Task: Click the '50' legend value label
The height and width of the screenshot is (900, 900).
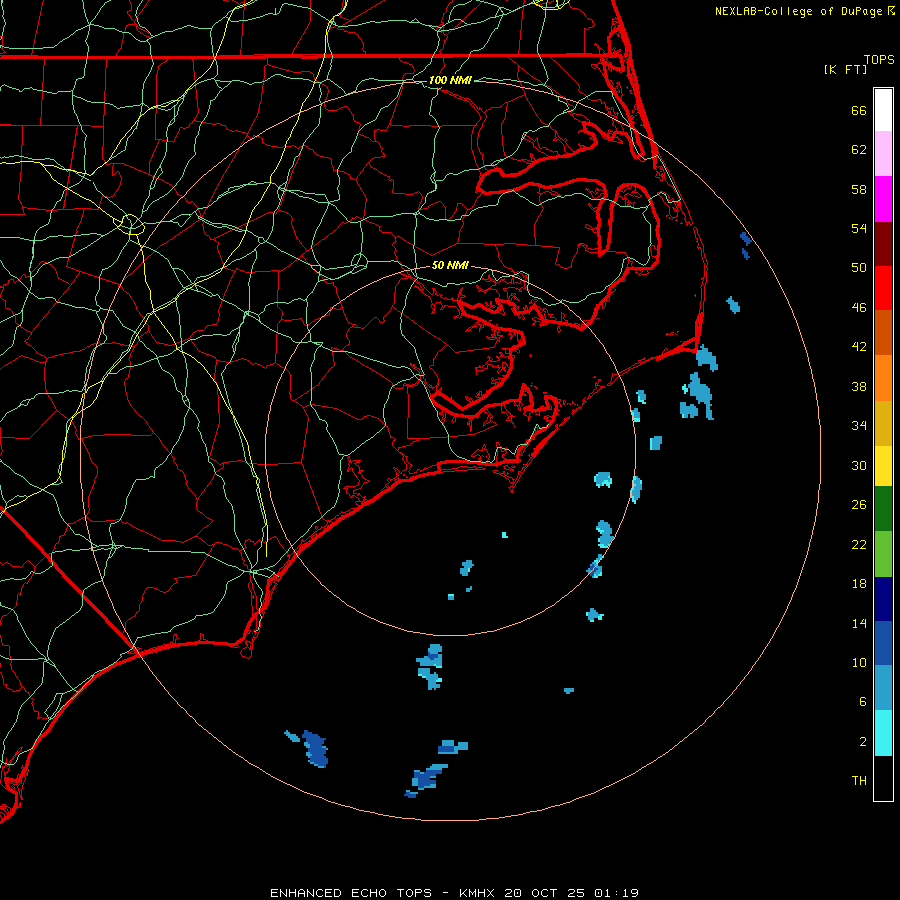Action: point(859,267)
